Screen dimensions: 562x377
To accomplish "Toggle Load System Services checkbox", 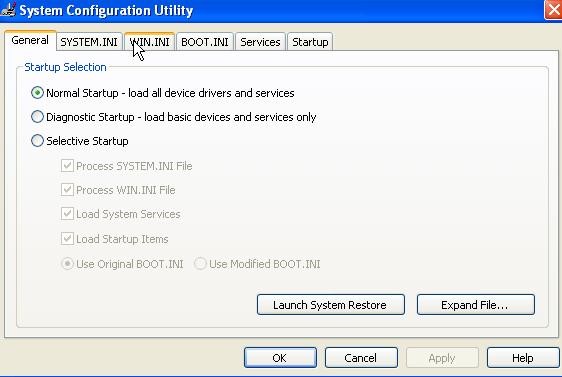I will [67, 214].
